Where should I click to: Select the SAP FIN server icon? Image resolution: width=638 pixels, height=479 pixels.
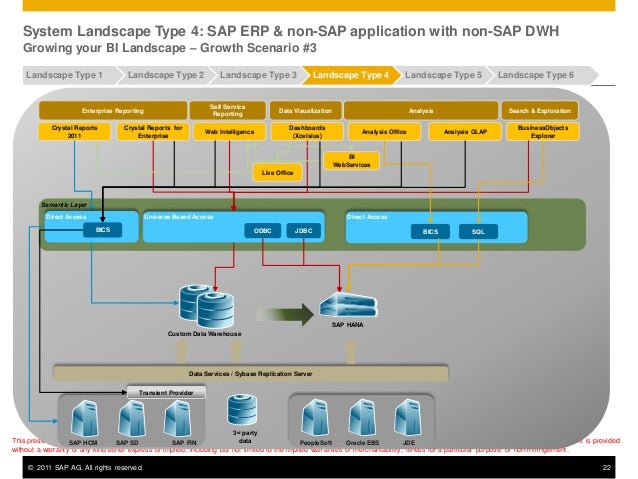[x=178, y=418]
